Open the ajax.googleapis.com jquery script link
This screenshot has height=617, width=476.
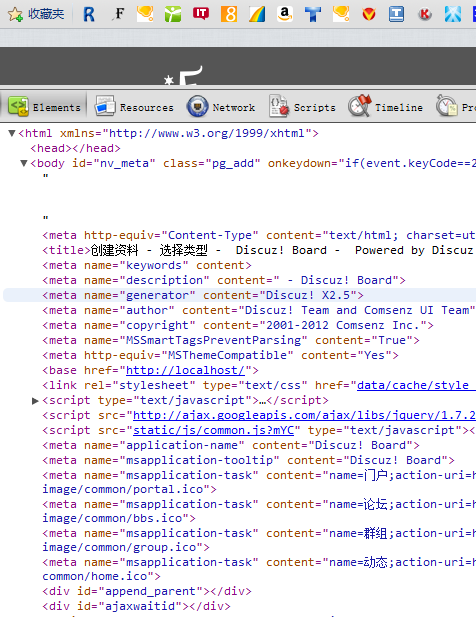point(304,415)
